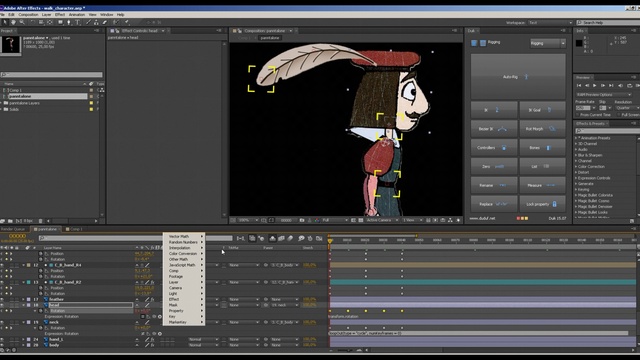
Task: Click the project search field
Action: (51, 75)
